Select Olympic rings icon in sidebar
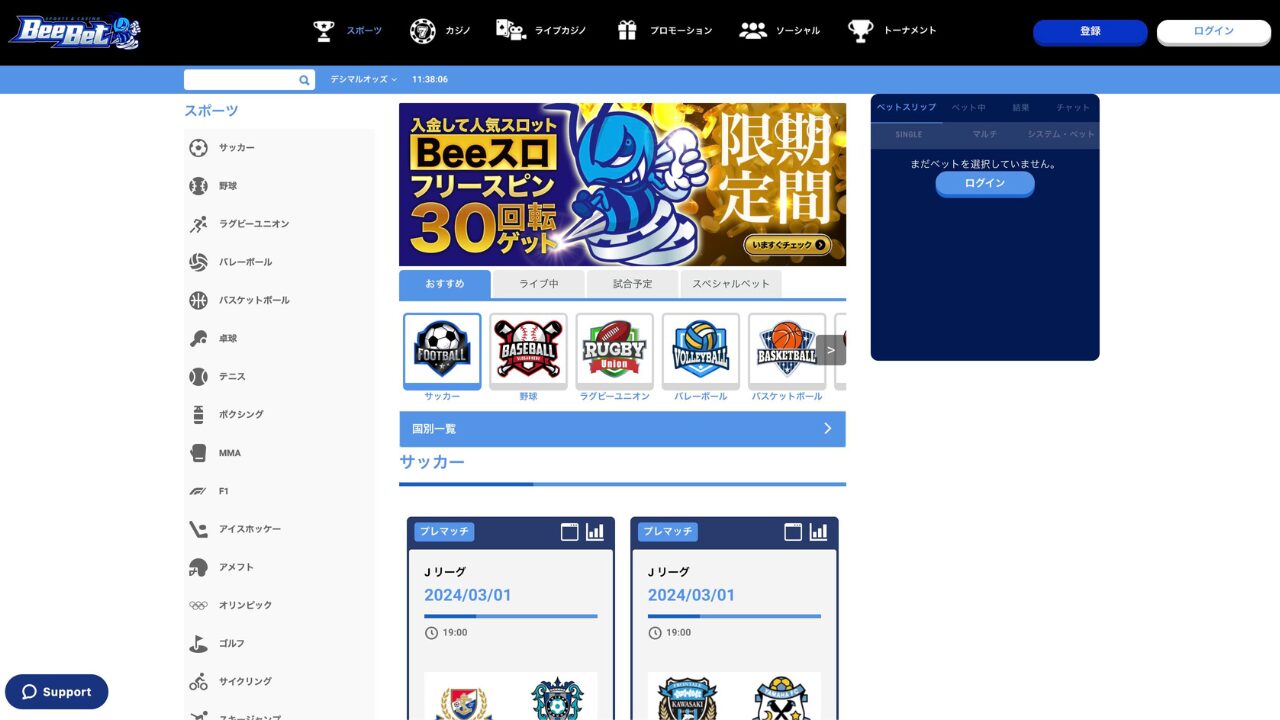Screen dimensions: 1280x720 click(198, 605)
